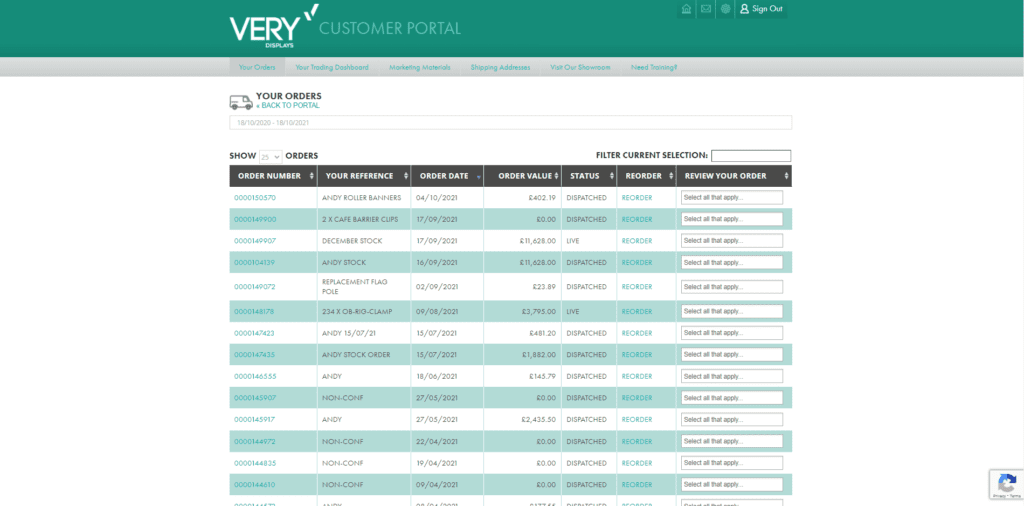This screenshot has width=1024, height=506.
Task: Click the Back to Portal link
Action: 288,105
